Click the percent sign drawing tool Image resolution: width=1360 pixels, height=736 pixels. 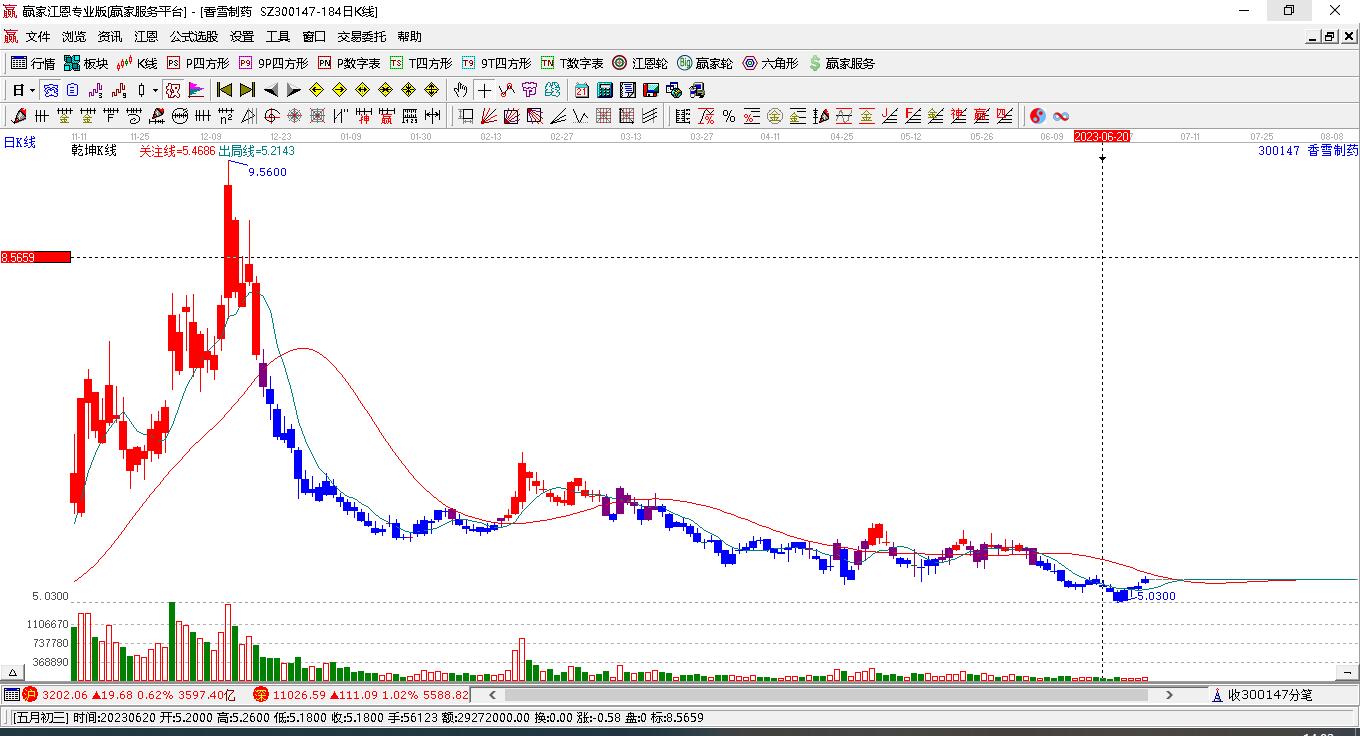click(729, 116)
